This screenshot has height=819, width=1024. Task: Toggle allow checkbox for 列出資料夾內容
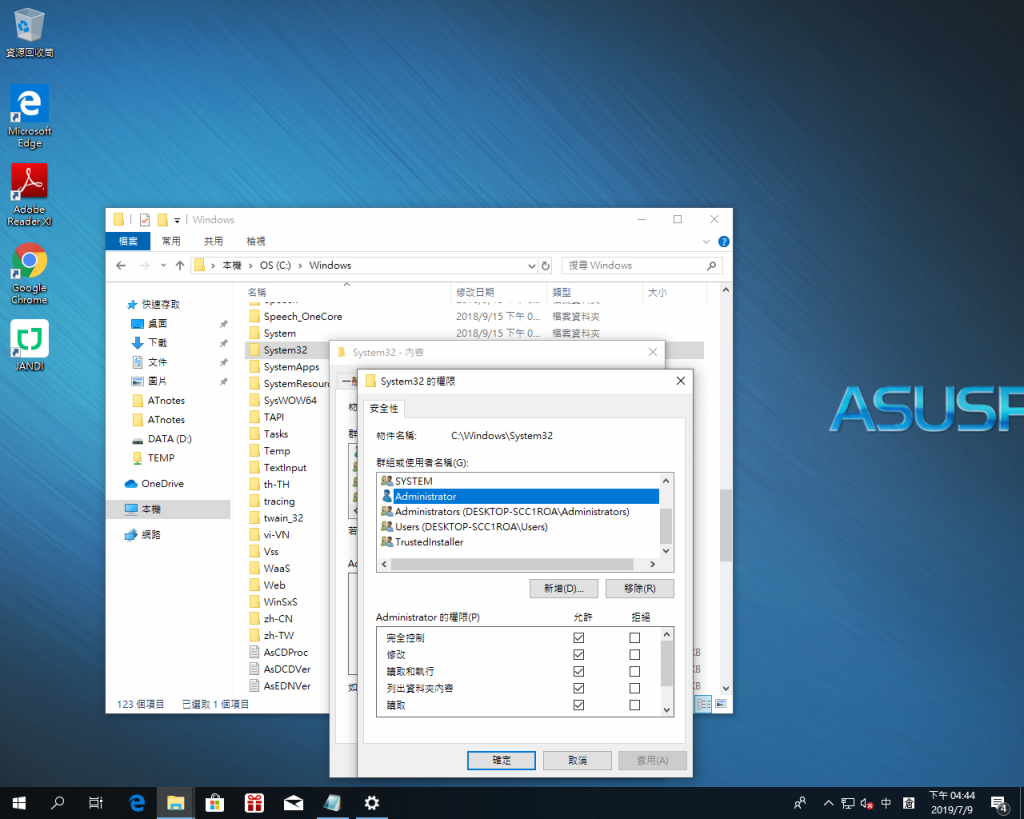pos(579,688)
